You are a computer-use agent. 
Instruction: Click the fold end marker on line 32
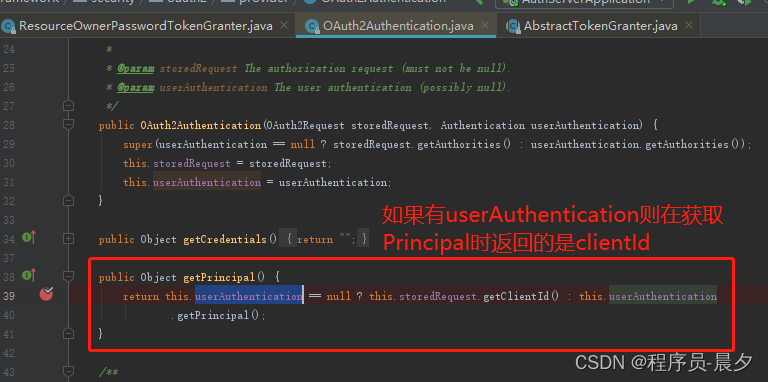click(69, 201)
